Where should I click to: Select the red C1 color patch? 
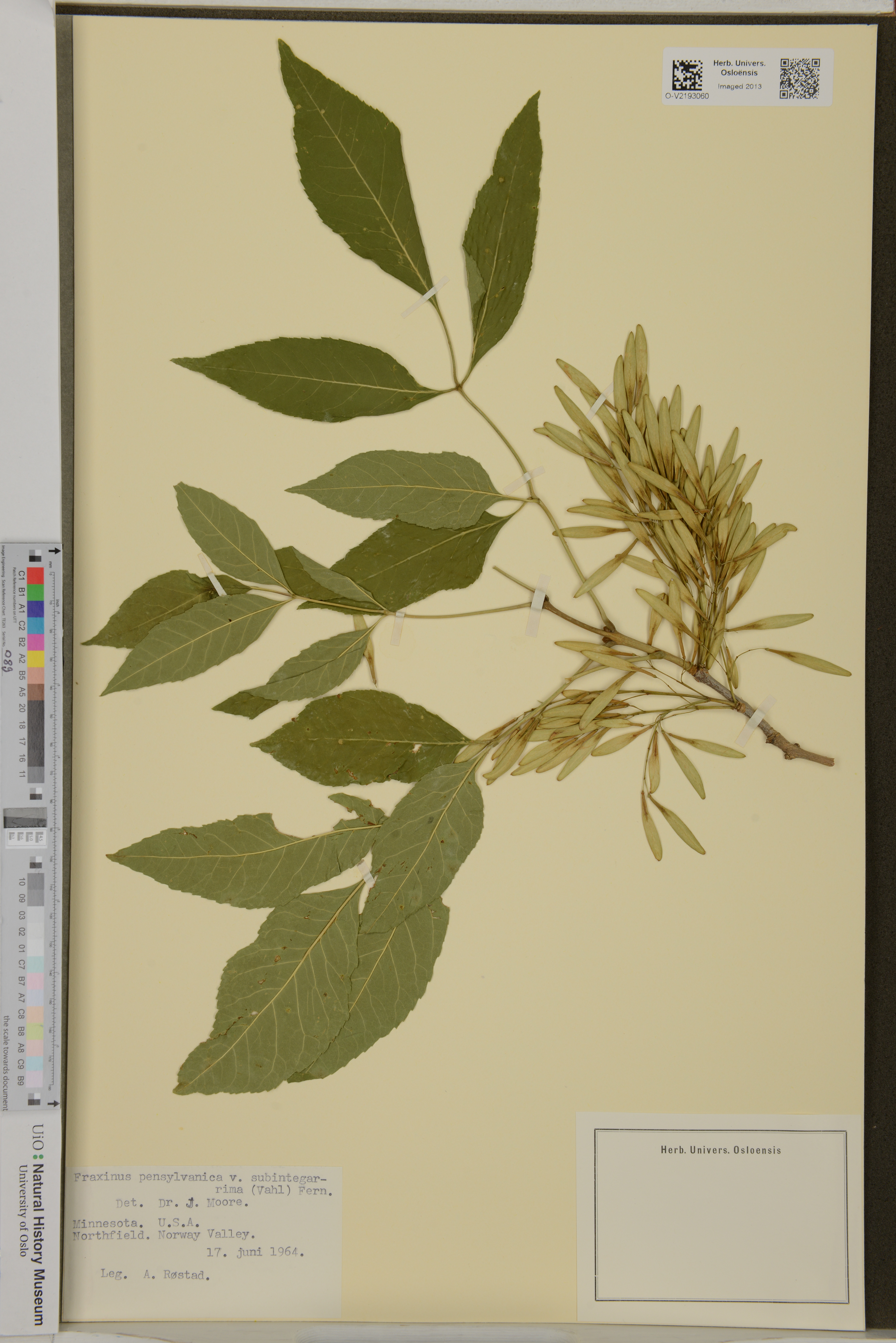tap(35, 576)
